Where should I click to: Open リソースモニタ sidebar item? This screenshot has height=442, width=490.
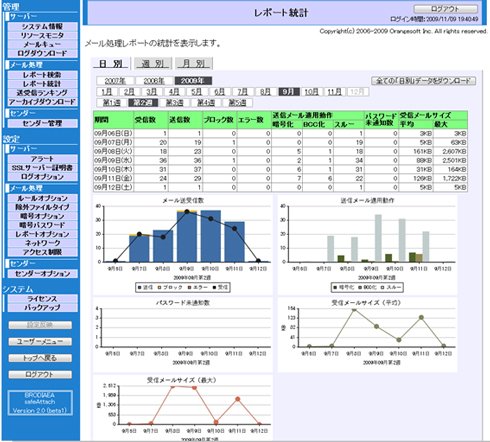[x=42, y=35]
